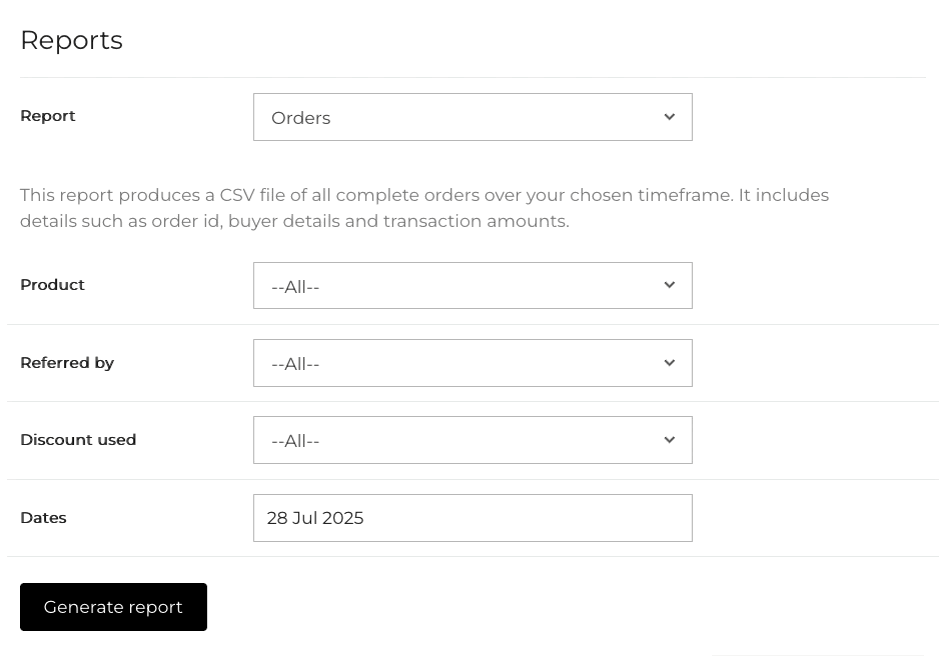Select the Orders text in Report dropdown

pyautogui.click(x=300, y=118)
